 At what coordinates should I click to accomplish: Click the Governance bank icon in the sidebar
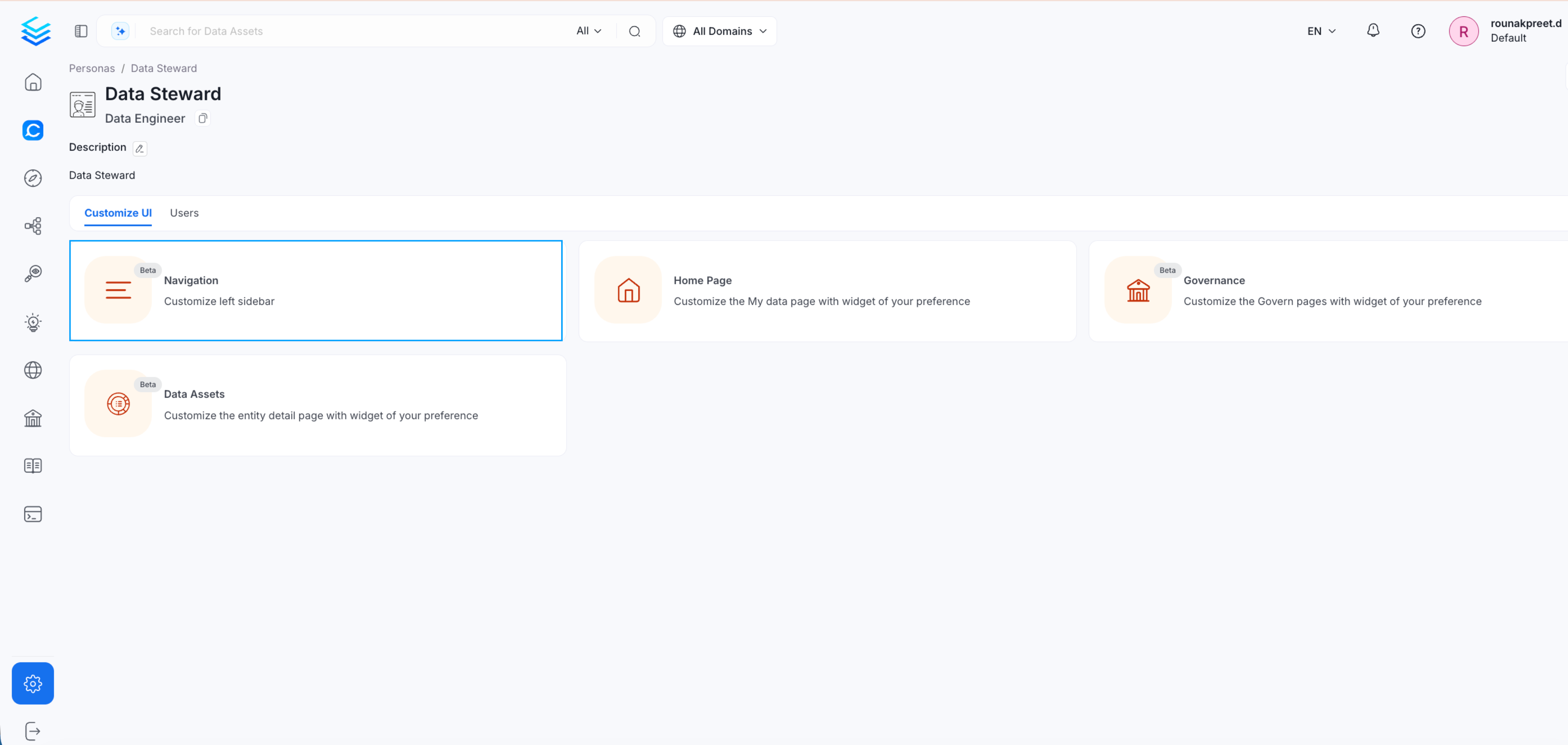coord(33,418)
